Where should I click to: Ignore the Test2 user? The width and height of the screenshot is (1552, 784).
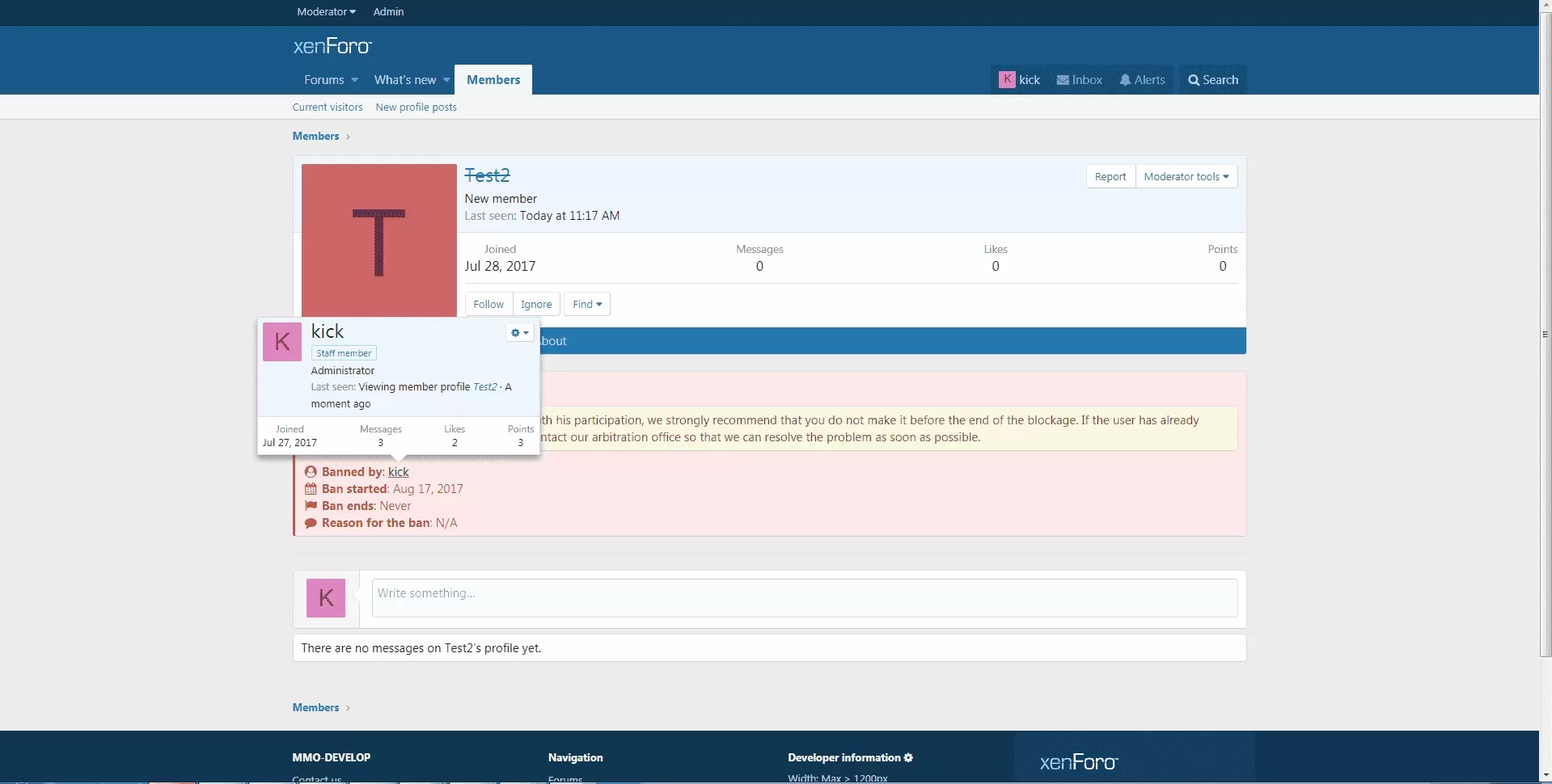536,304
